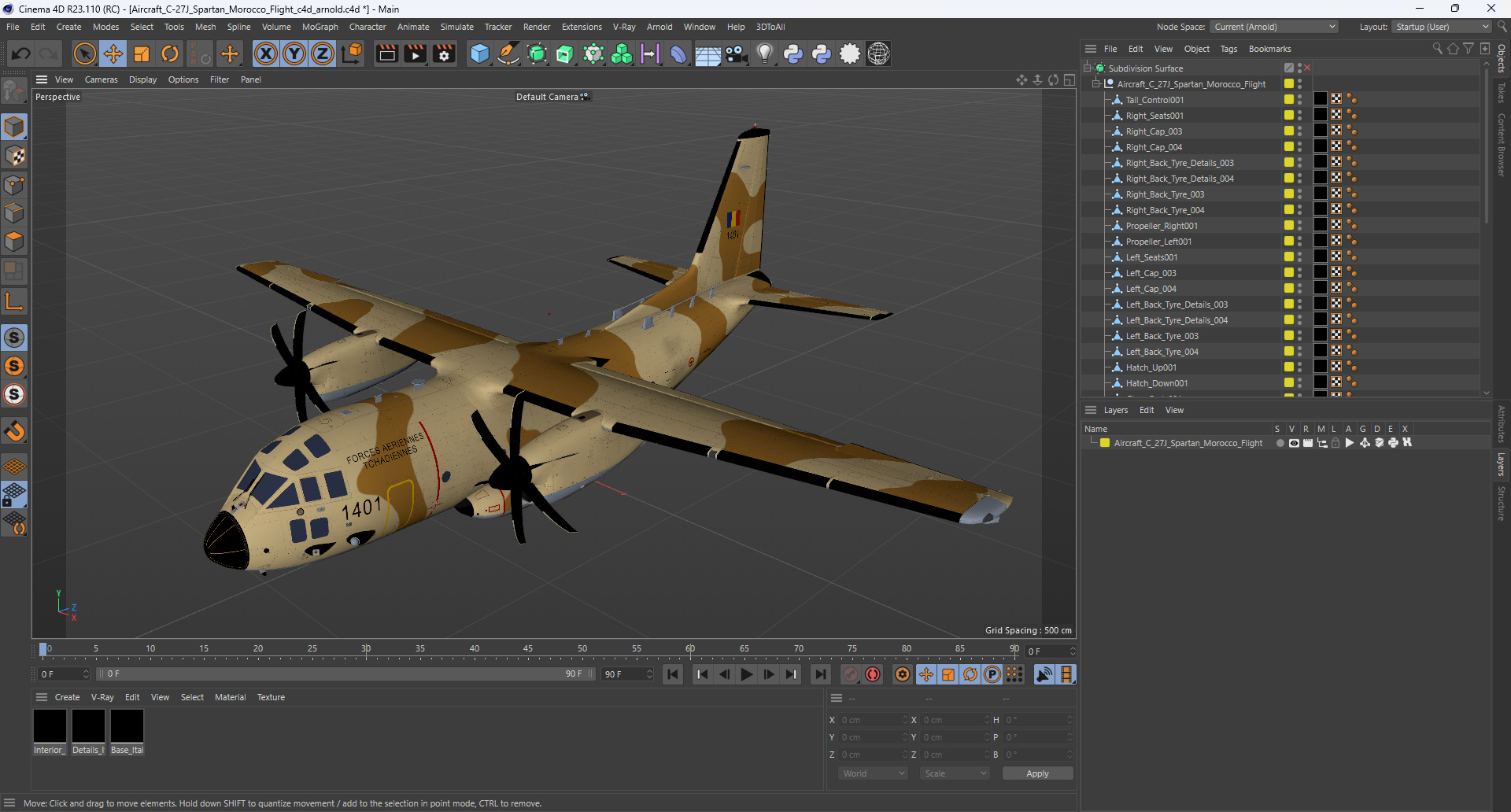Toggle layer visibility eye icon
The width and height of the screenshot is (1511, 812).
click(x=1294, y=443)
